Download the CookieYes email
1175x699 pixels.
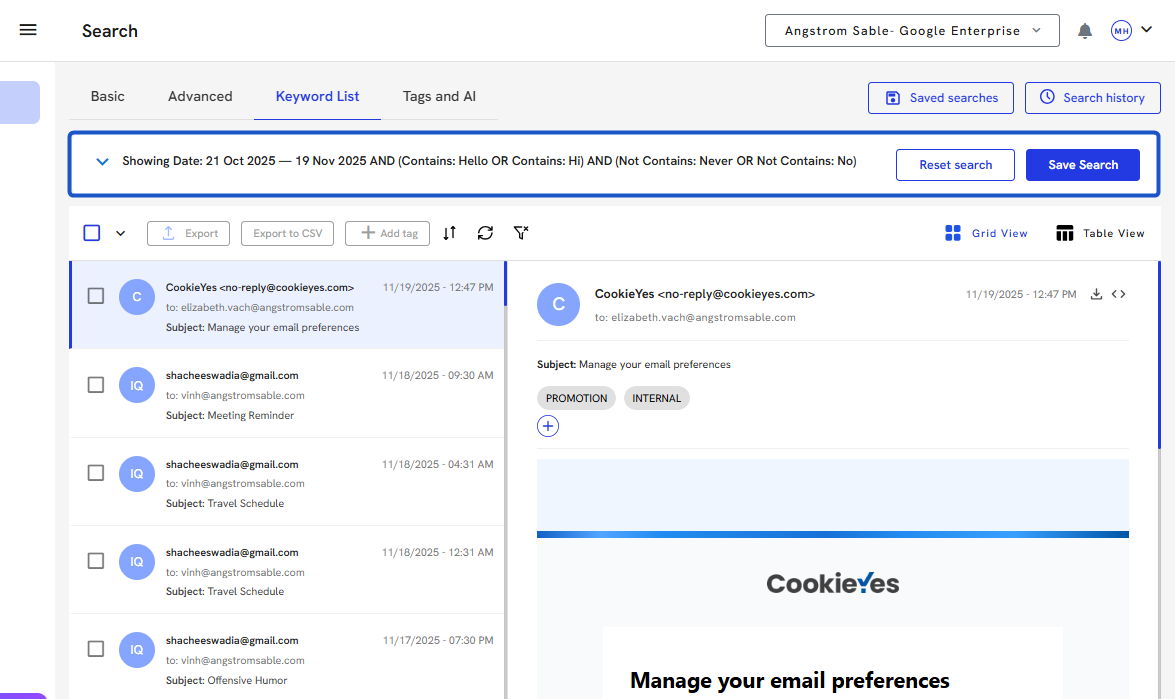1096,294
